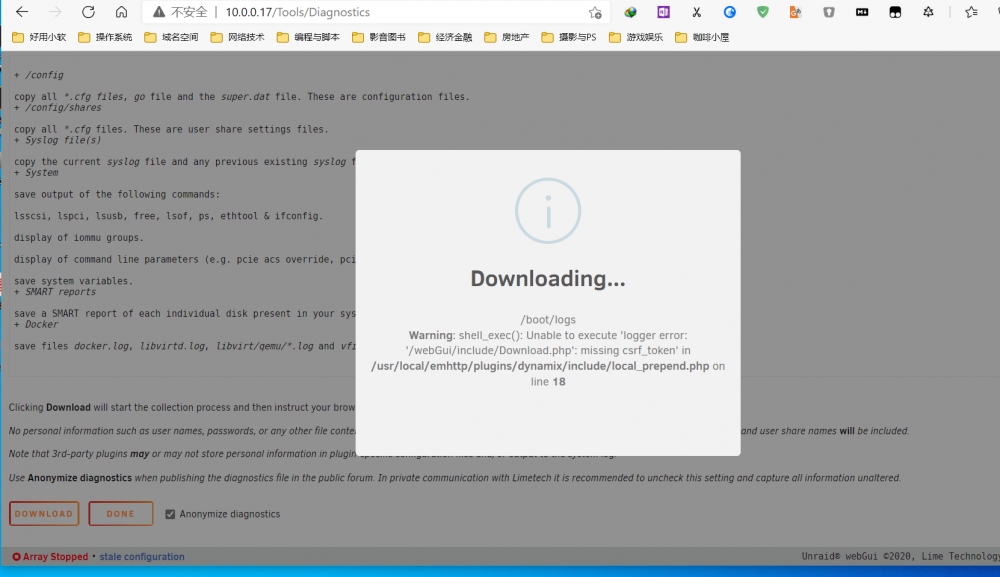
Task: Open the 咖啡小屋 bookmarks folder
Action: [x=702, y=37]
